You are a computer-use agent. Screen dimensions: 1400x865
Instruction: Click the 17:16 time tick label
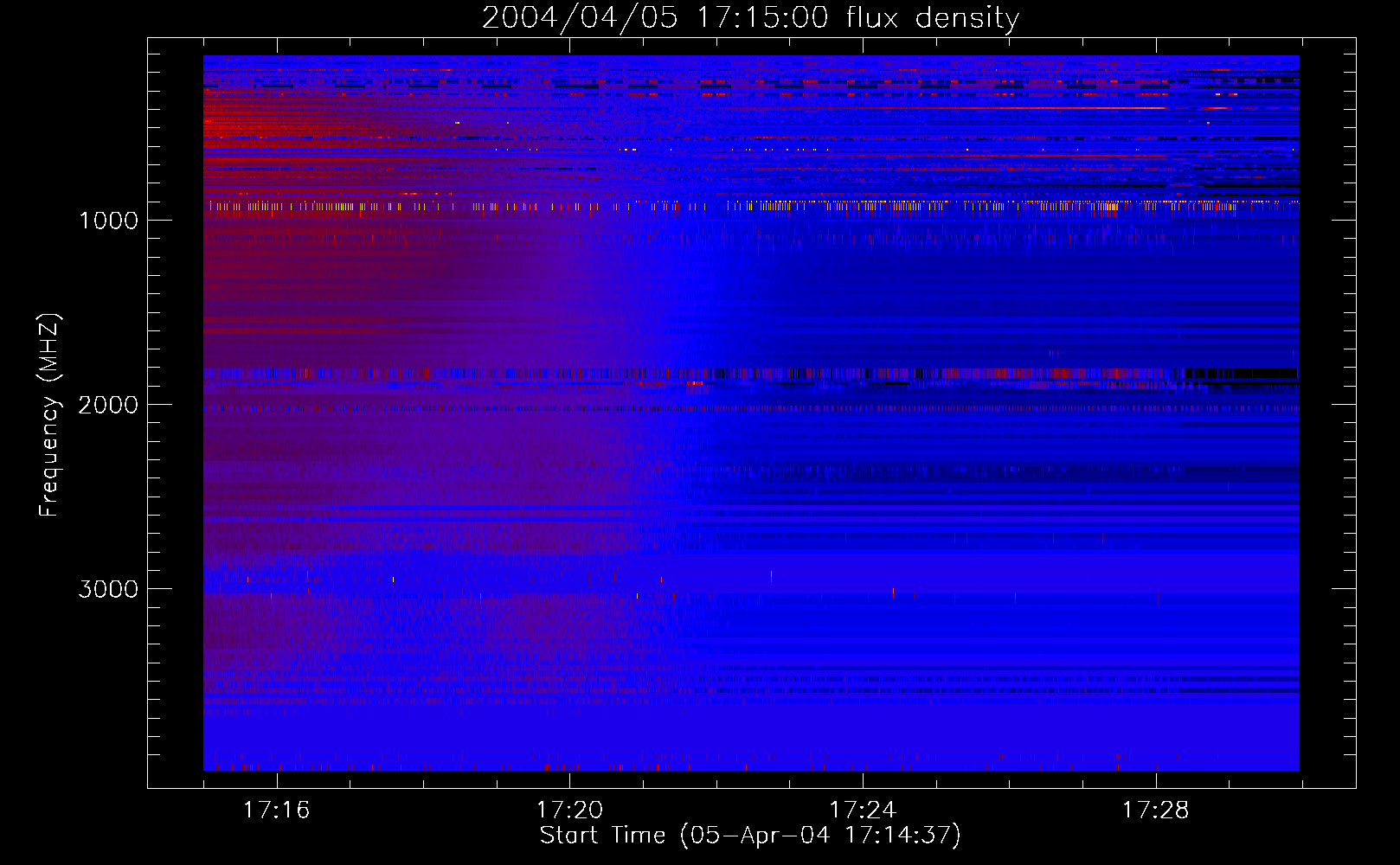[276, 811]
